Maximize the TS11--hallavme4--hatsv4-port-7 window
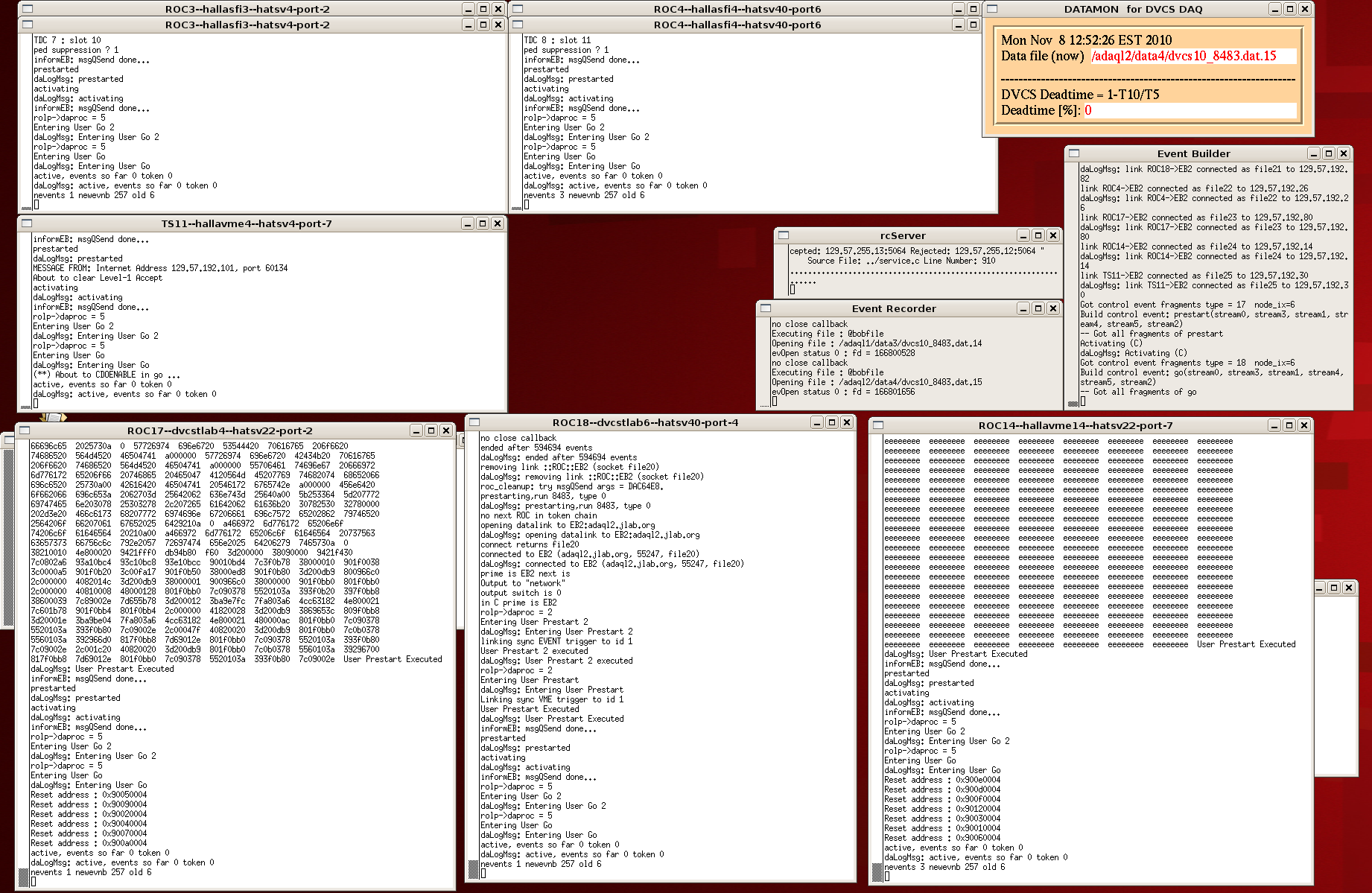Screen dimensions: 1372x893 click(483, 223)
